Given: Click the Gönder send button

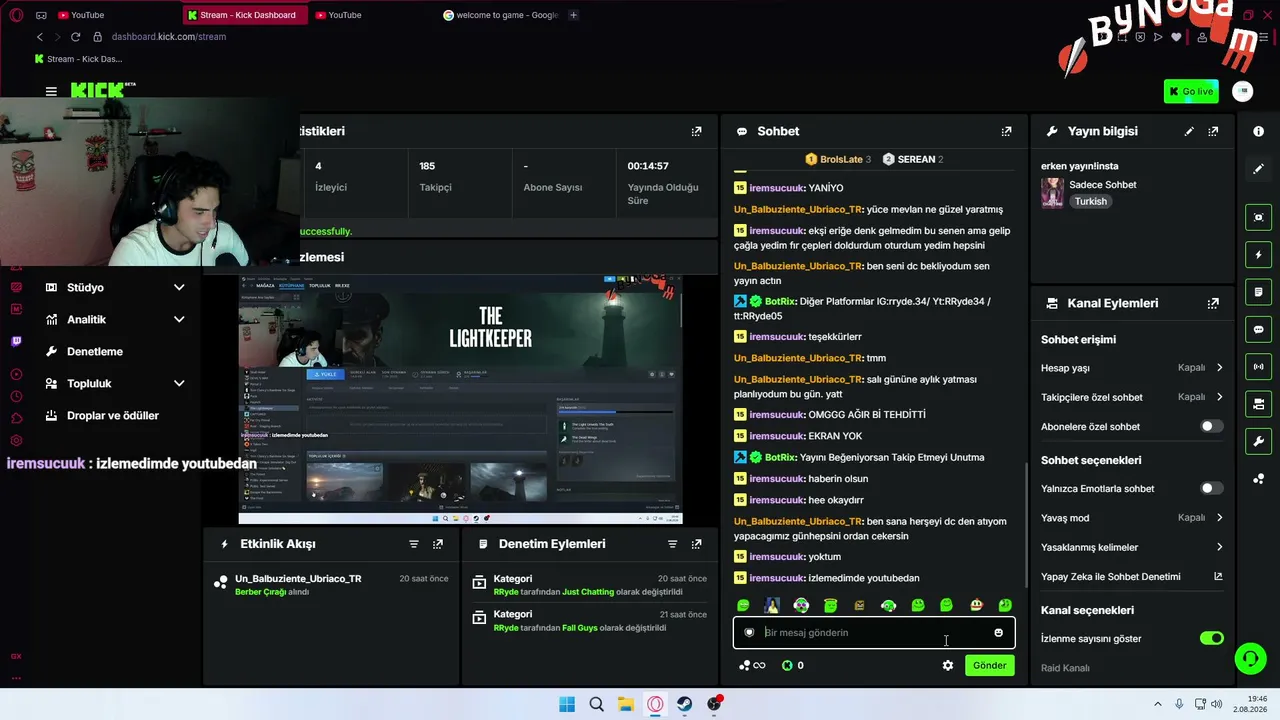Looking at the screenshot, I should [x=989, y=666].
